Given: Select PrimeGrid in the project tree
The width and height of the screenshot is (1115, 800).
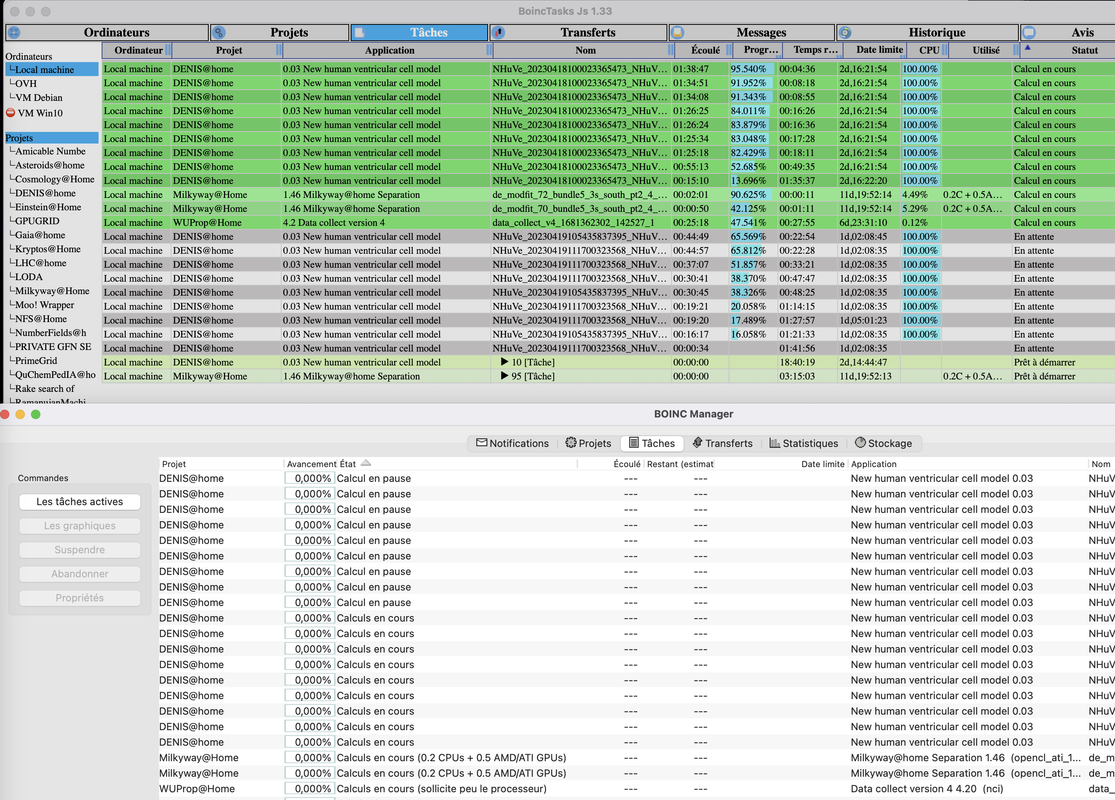Looking at the screenshot, I should 36,361.
